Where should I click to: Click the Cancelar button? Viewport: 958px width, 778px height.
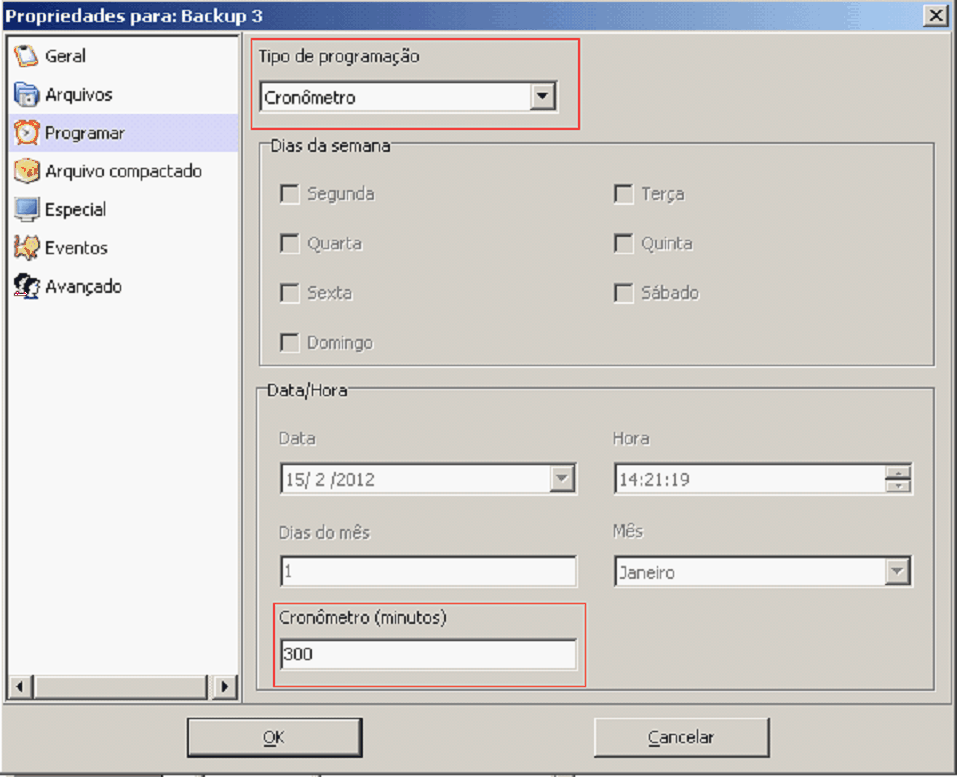[x=681, y=738]
